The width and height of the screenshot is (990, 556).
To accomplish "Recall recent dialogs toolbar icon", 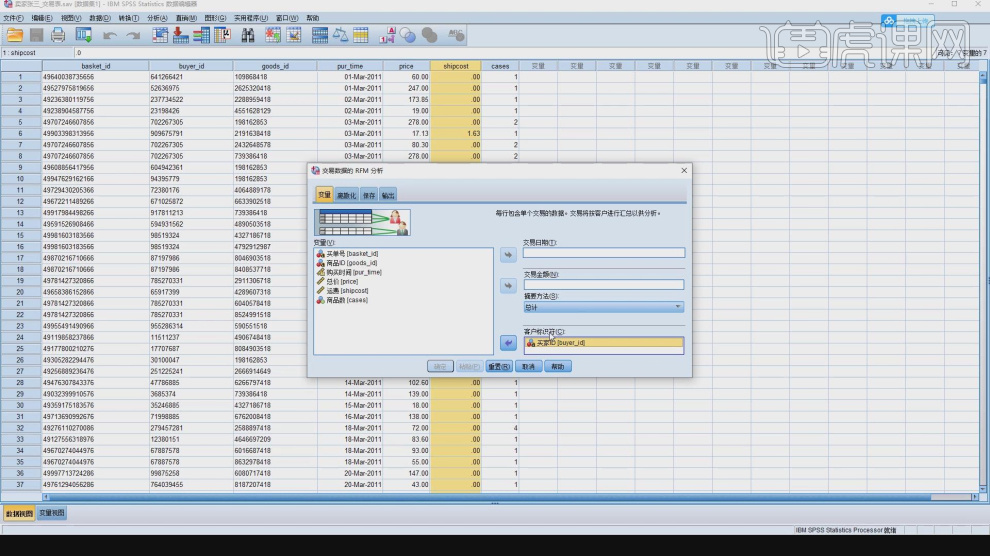I will point(84,35).
